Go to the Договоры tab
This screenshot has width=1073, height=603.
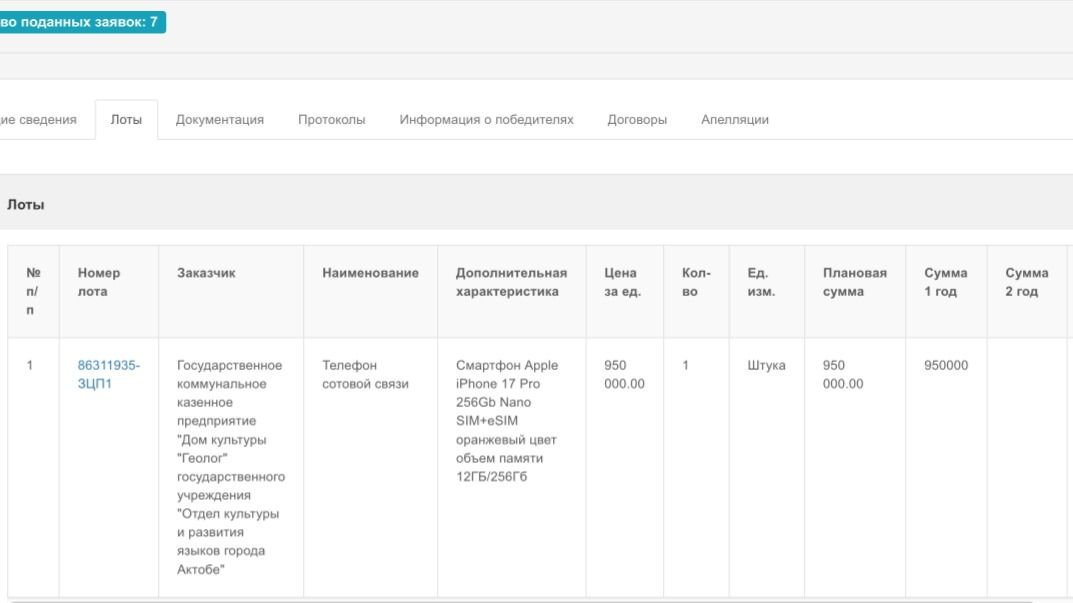coord(637,120)
